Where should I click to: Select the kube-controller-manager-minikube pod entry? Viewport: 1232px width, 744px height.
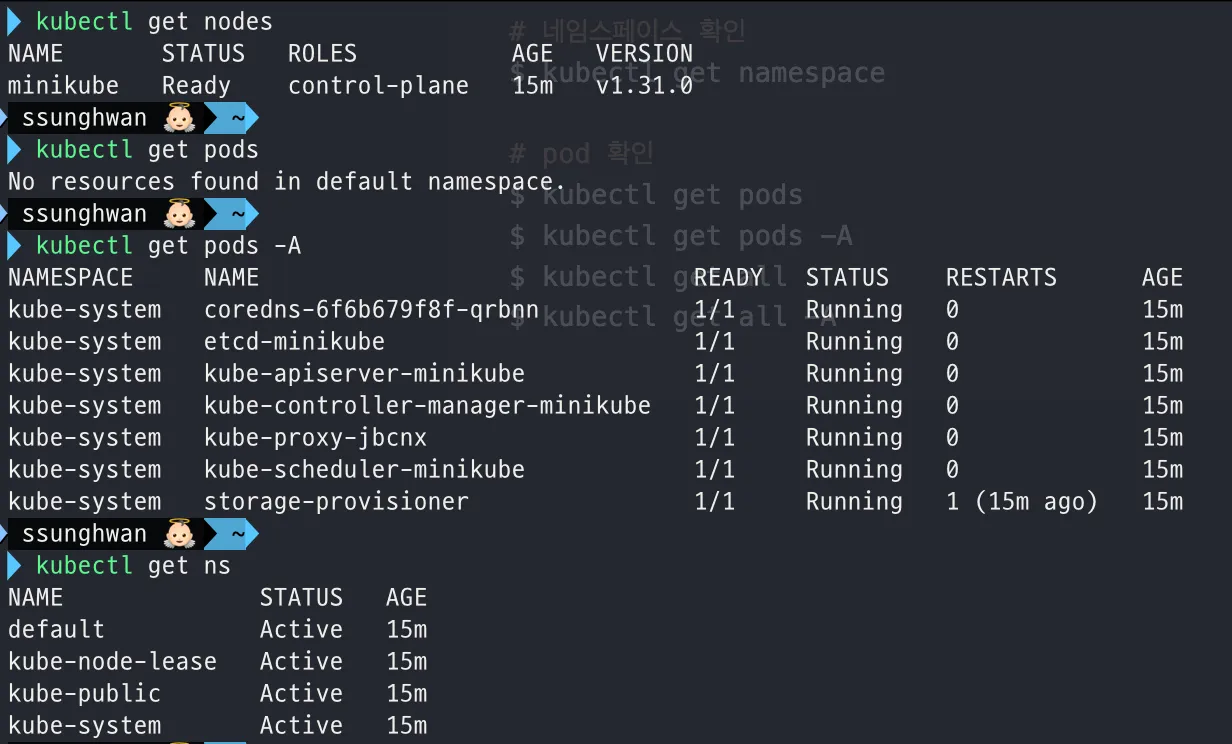(x=427, y=406)
